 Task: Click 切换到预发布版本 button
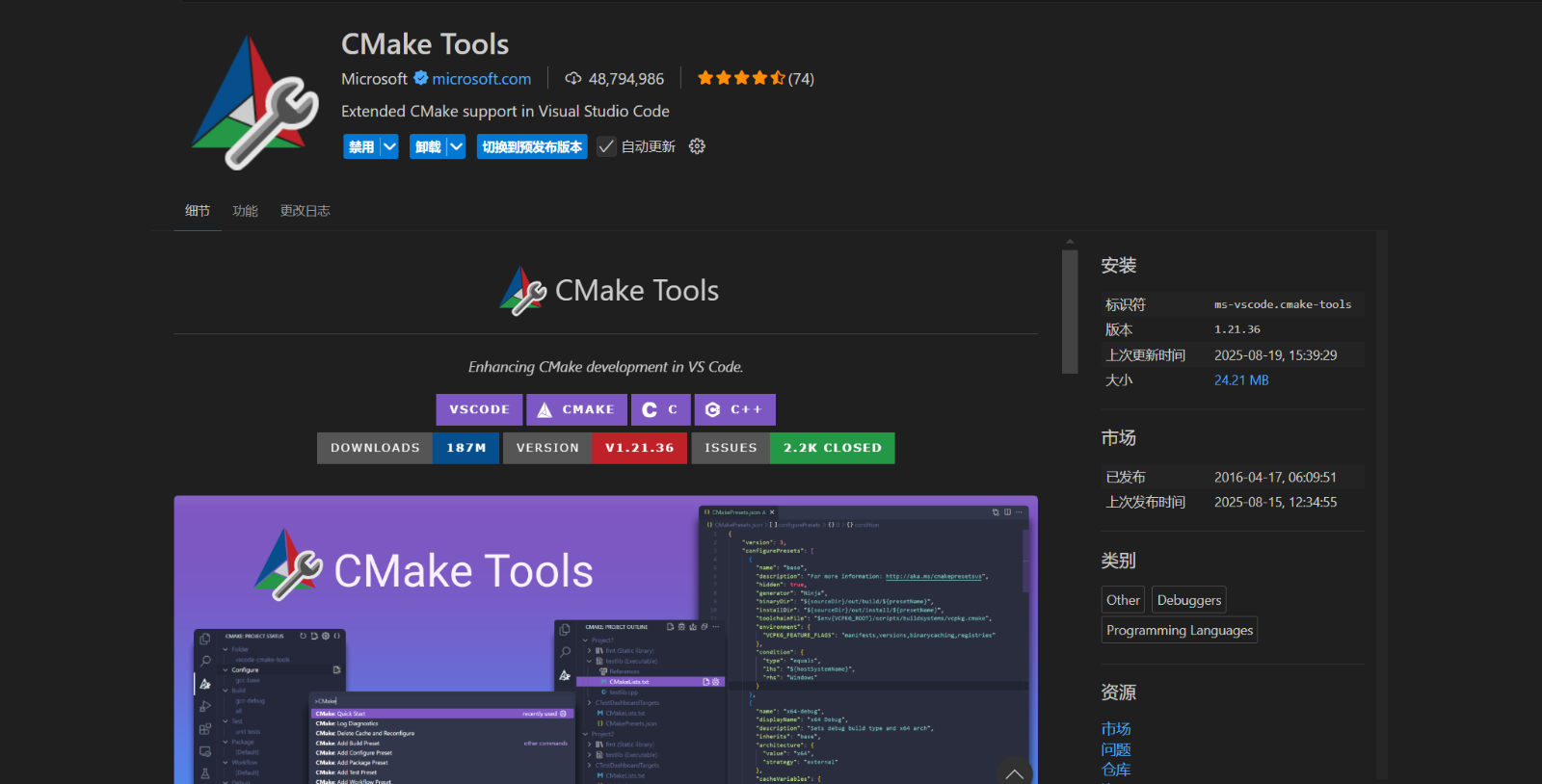tap(532, 146)
